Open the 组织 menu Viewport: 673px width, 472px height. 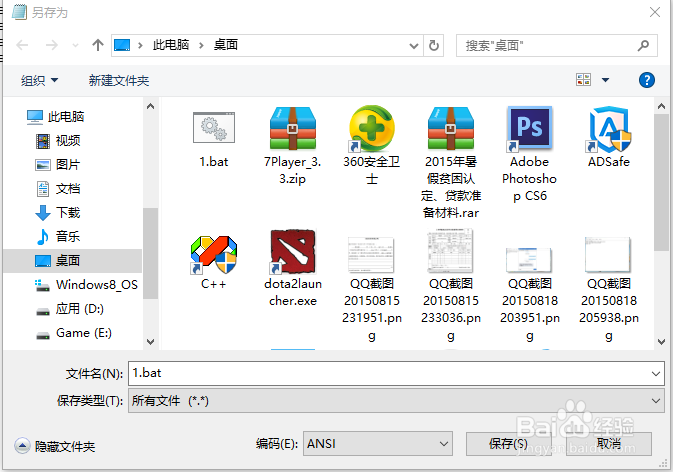[x=39, y=80]
